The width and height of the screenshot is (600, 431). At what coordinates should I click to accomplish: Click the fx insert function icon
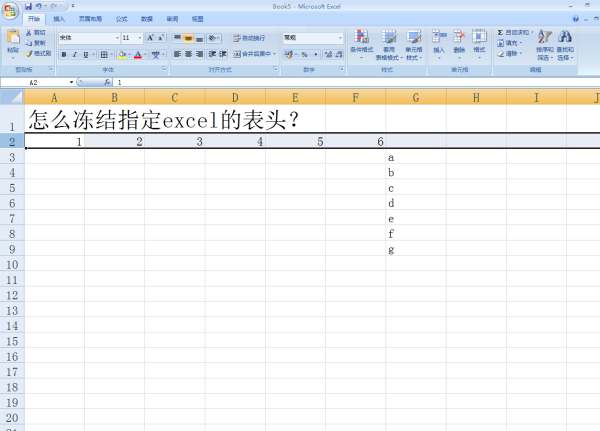click(107, 82)
